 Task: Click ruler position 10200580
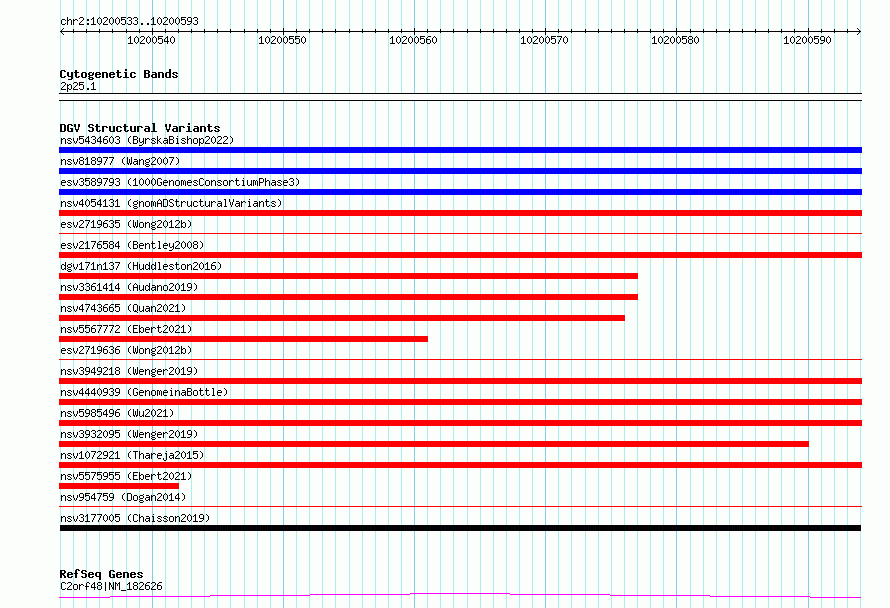click(675, 40)
